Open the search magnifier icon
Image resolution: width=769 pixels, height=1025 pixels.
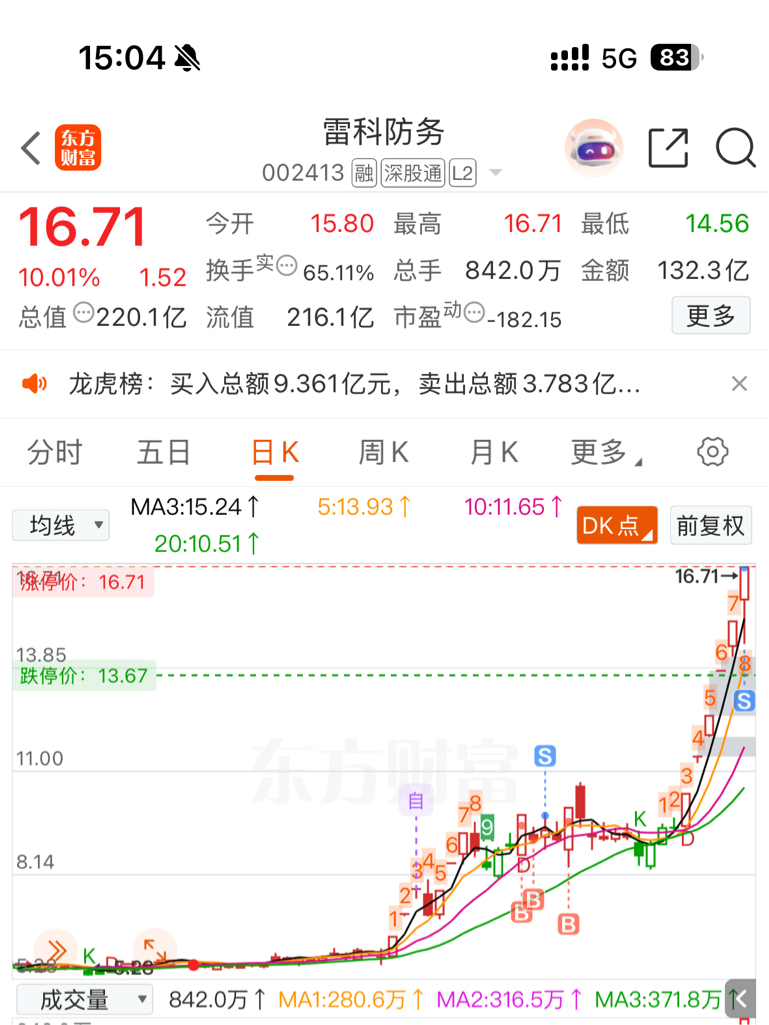coord(736,148)
